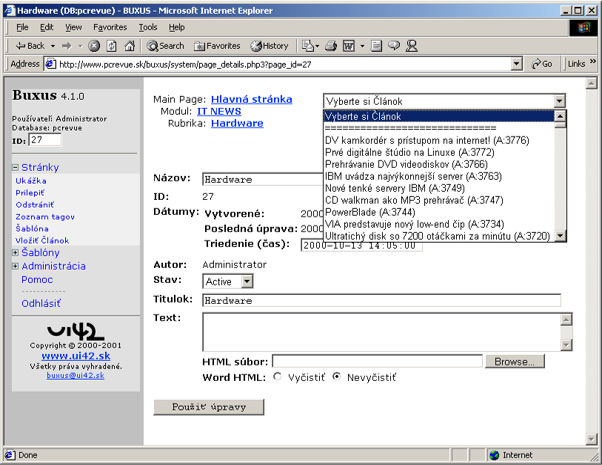Click the Refresh page icon
Image resolution: width=602 pixels, height=465 pixels.
(110, 45)
